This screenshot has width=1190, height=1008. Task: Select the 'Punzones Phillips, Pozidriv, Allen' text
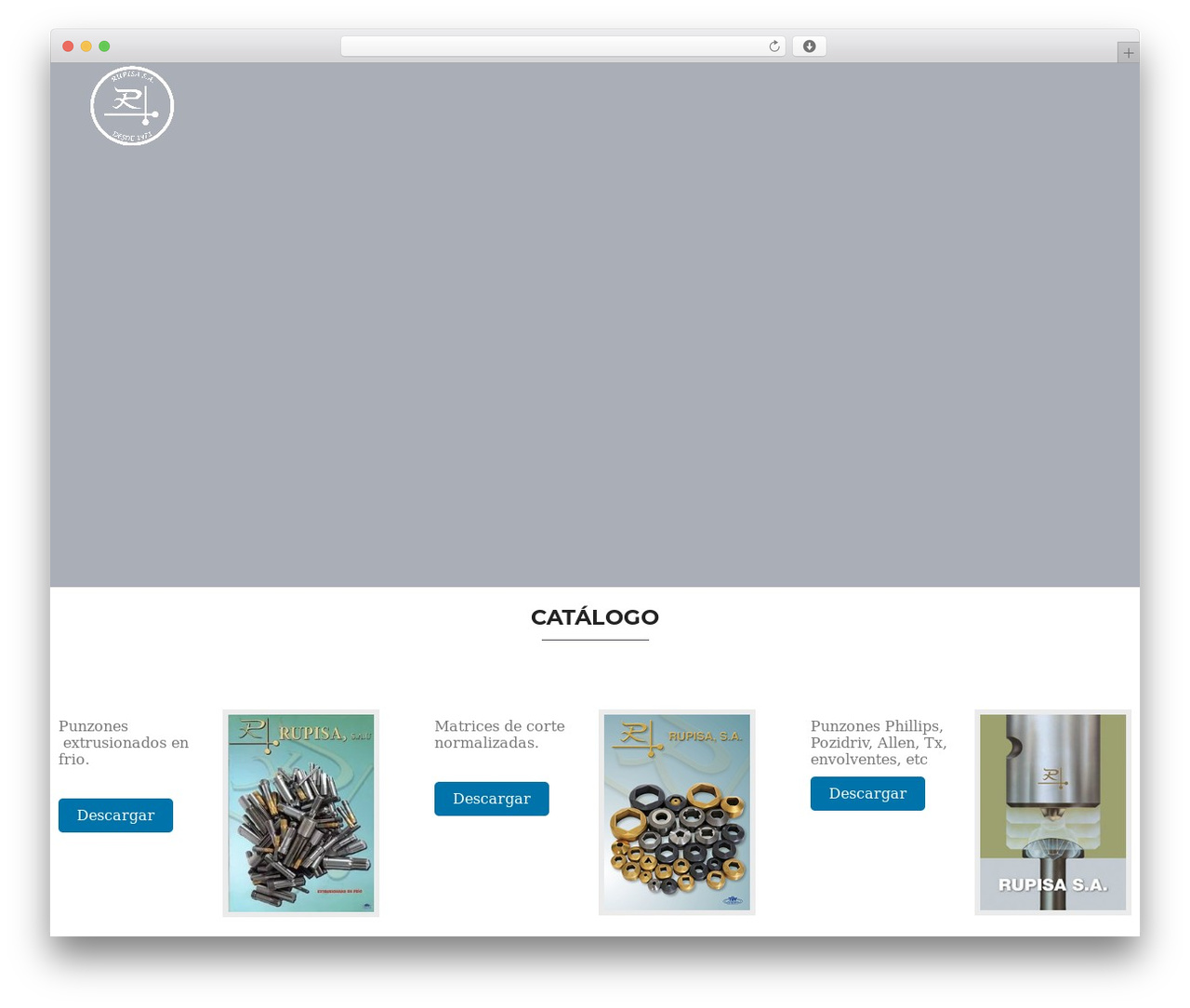coord(879,743)
